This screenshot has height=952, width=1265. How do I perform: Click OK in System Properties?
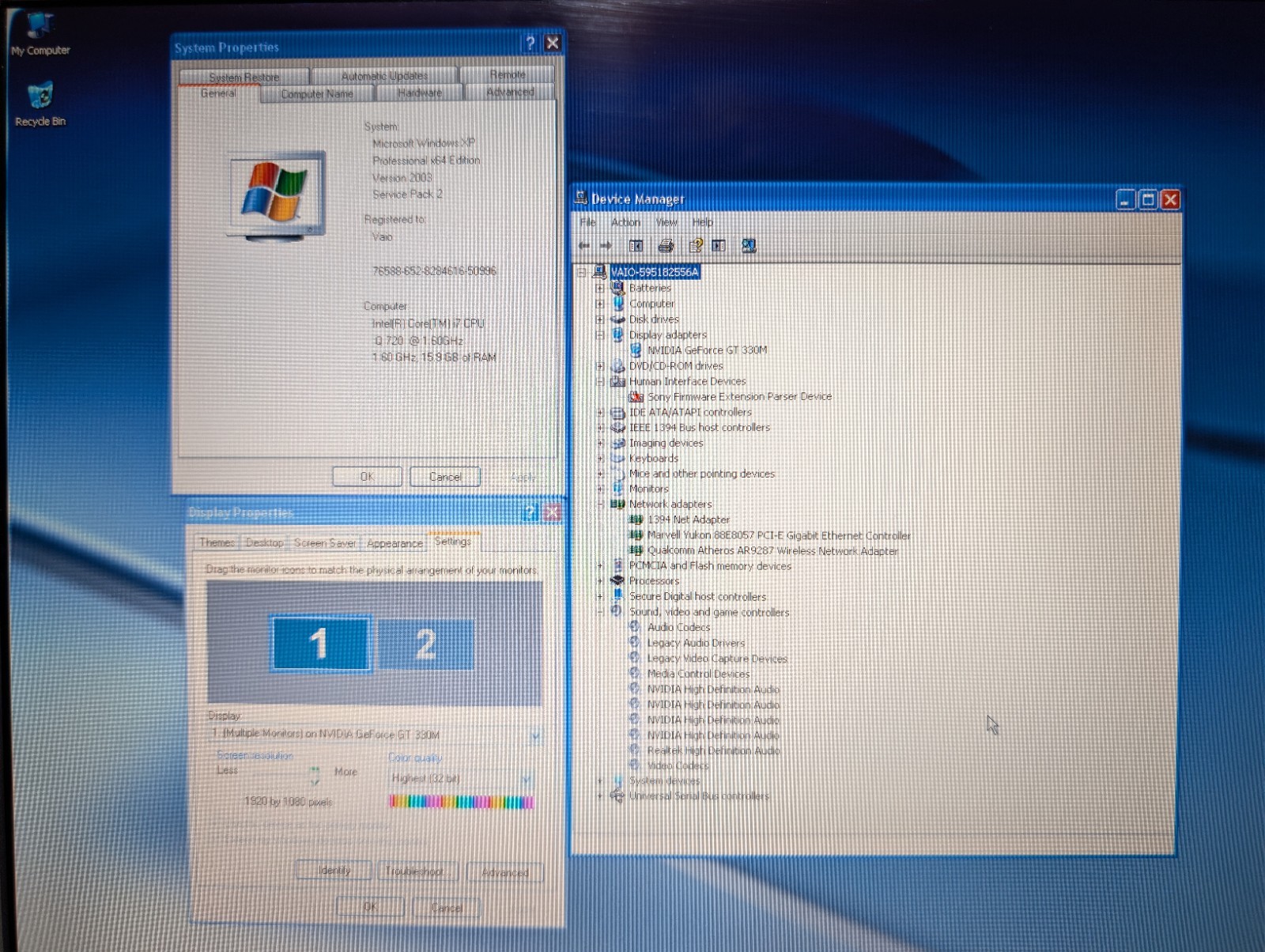click(x=367, y=477)
